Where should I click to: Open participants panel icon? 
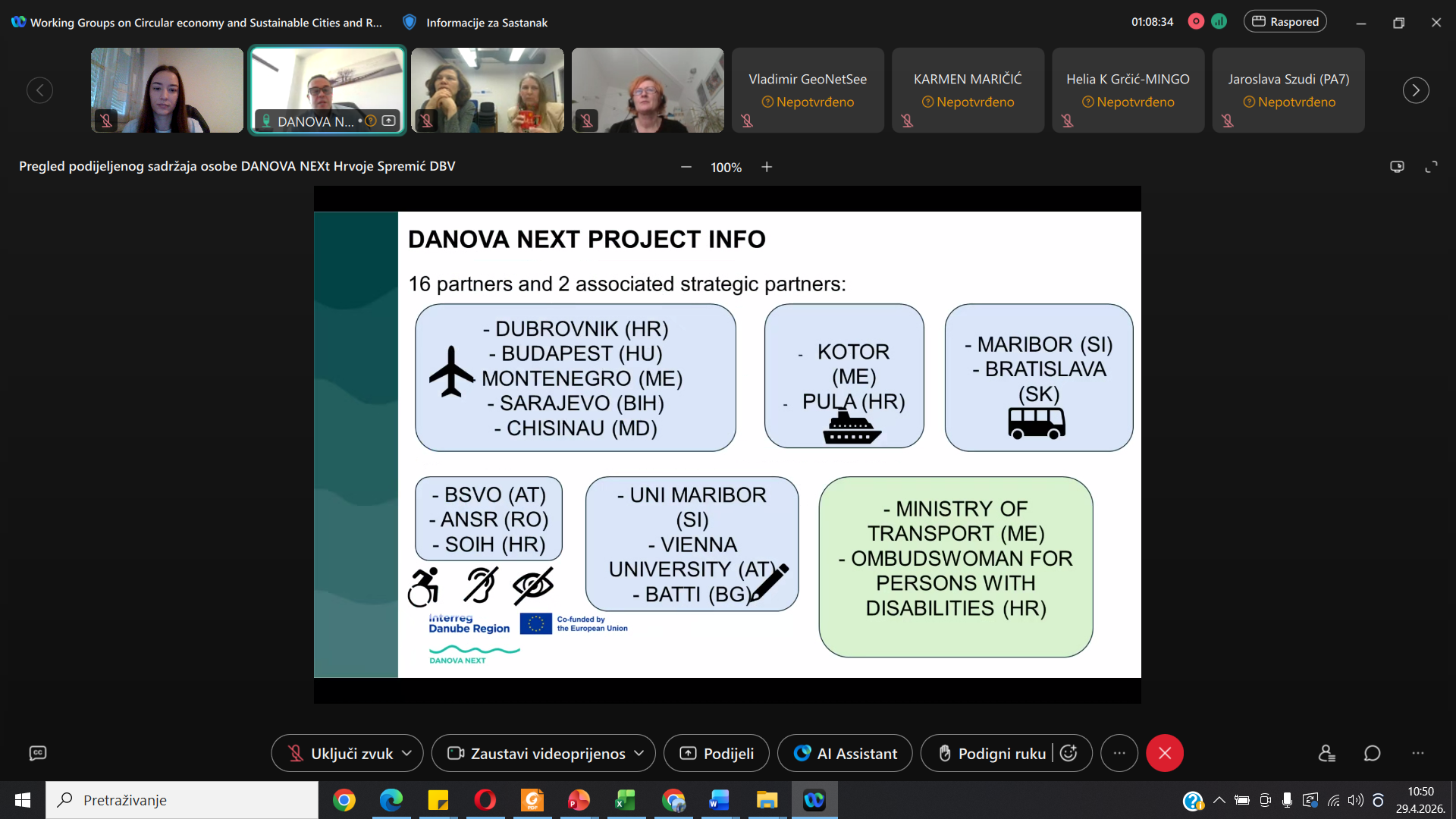point(1327,753)
